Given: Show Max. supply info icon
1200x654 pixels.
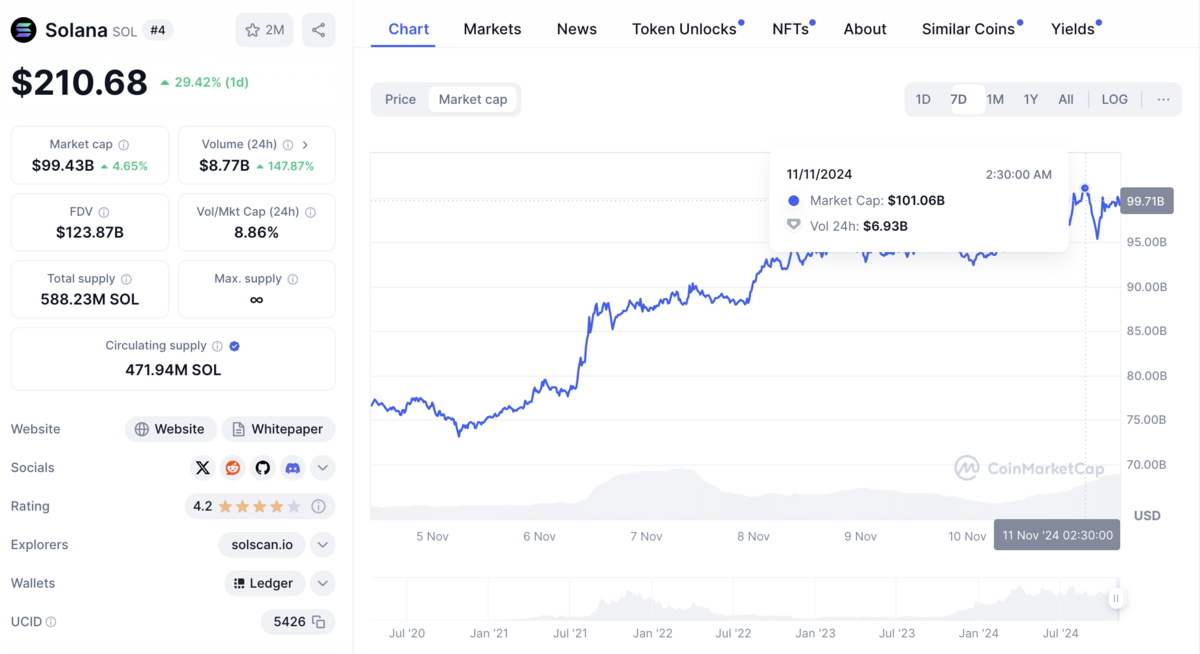Looking at the screenshot, I should [x=292, y=279].
